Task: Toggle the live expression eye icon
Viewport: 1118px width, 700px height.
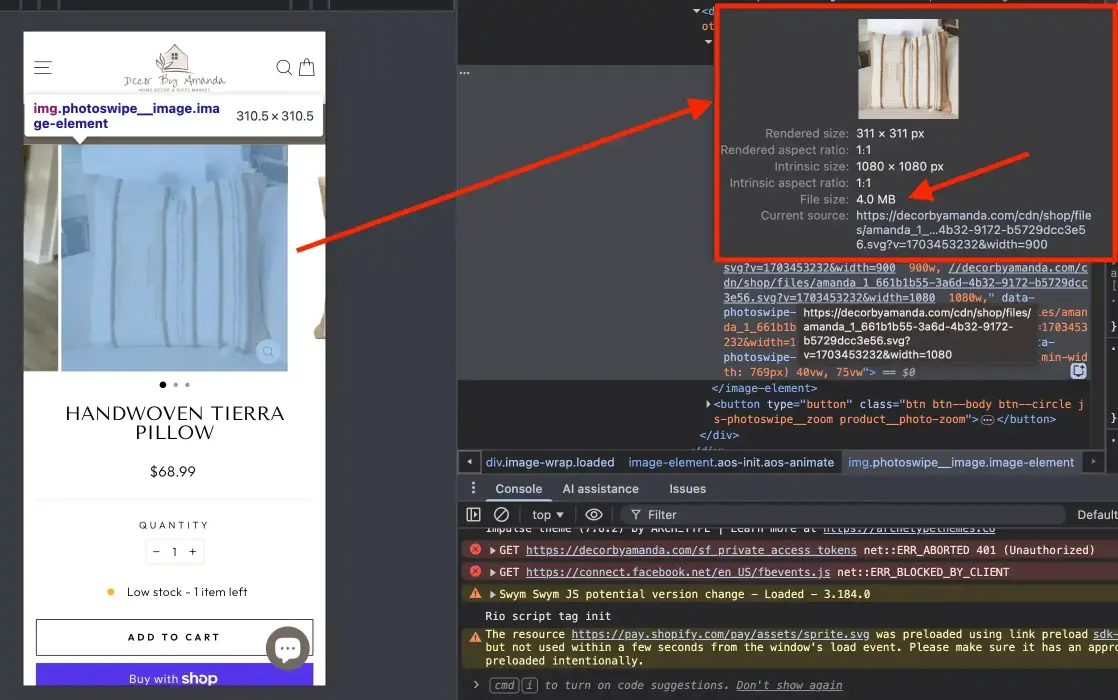Action: tap(594, 515)
